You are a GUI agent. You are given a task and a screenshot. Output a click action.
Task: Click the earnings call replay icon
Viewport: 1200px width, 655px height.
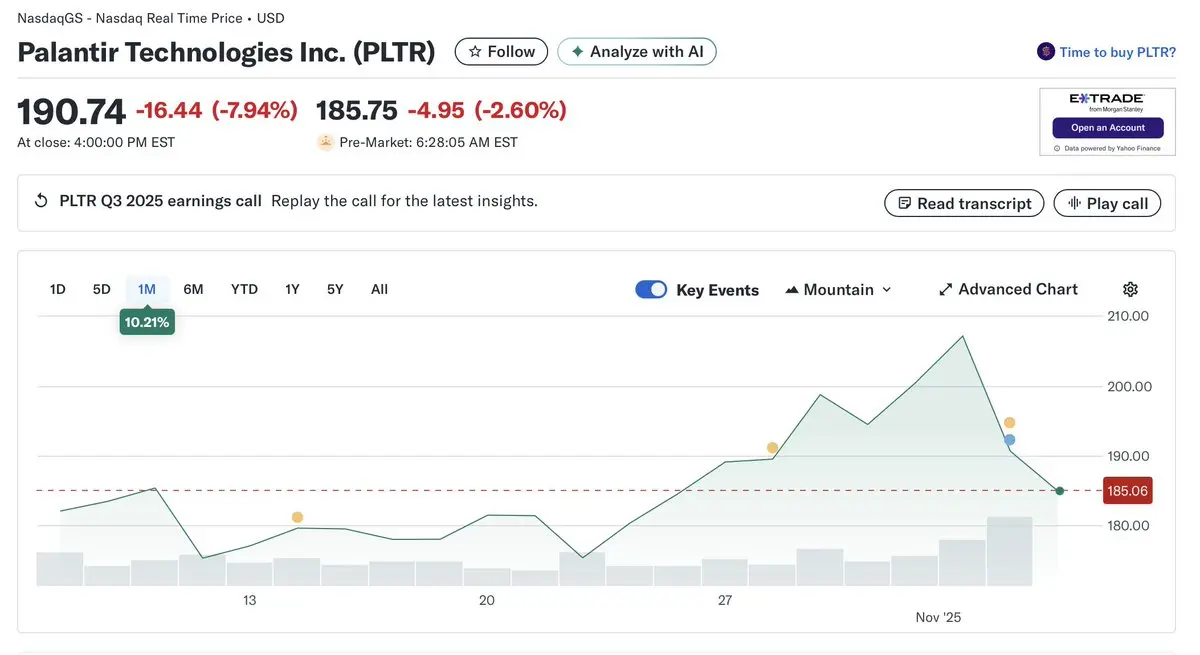(41, 201)
